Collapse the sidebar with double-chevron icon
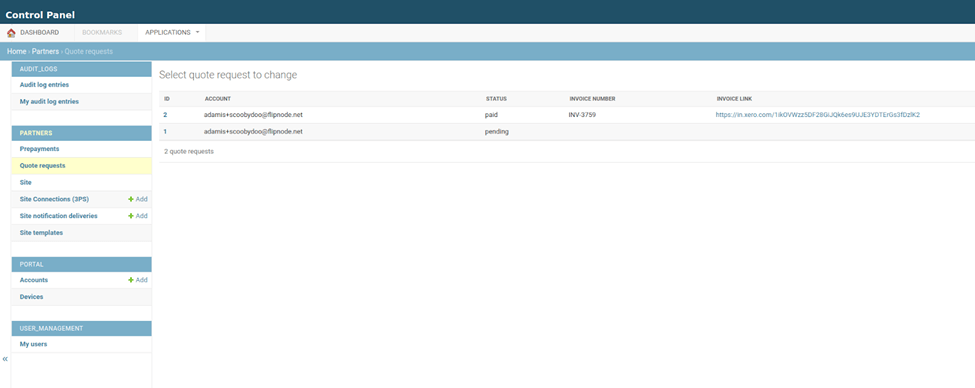975x388 pixels. (5, 359)
